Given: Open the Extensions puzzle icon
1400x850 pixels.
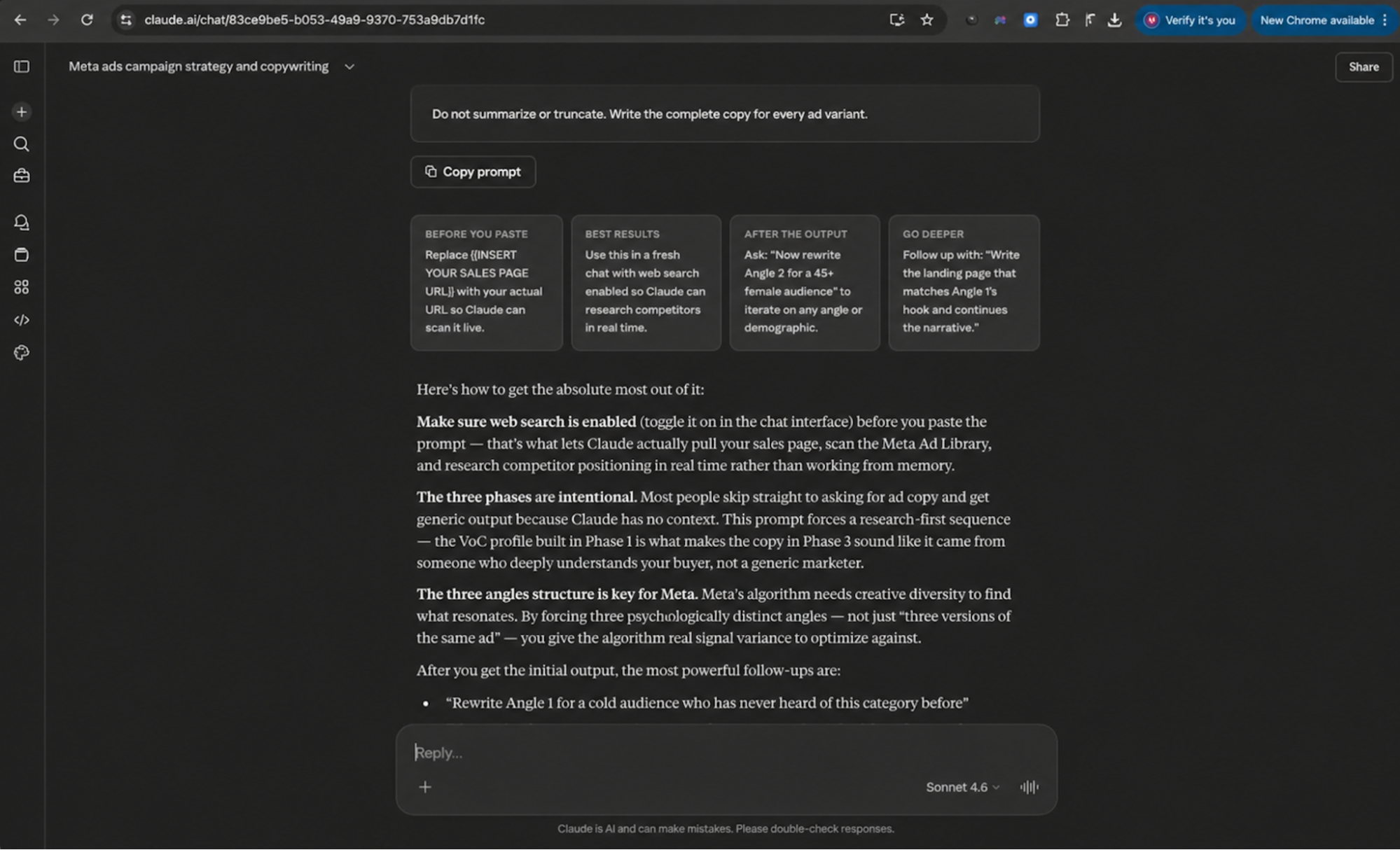Looking at the screenshot, I should [x=1062, y=20].
